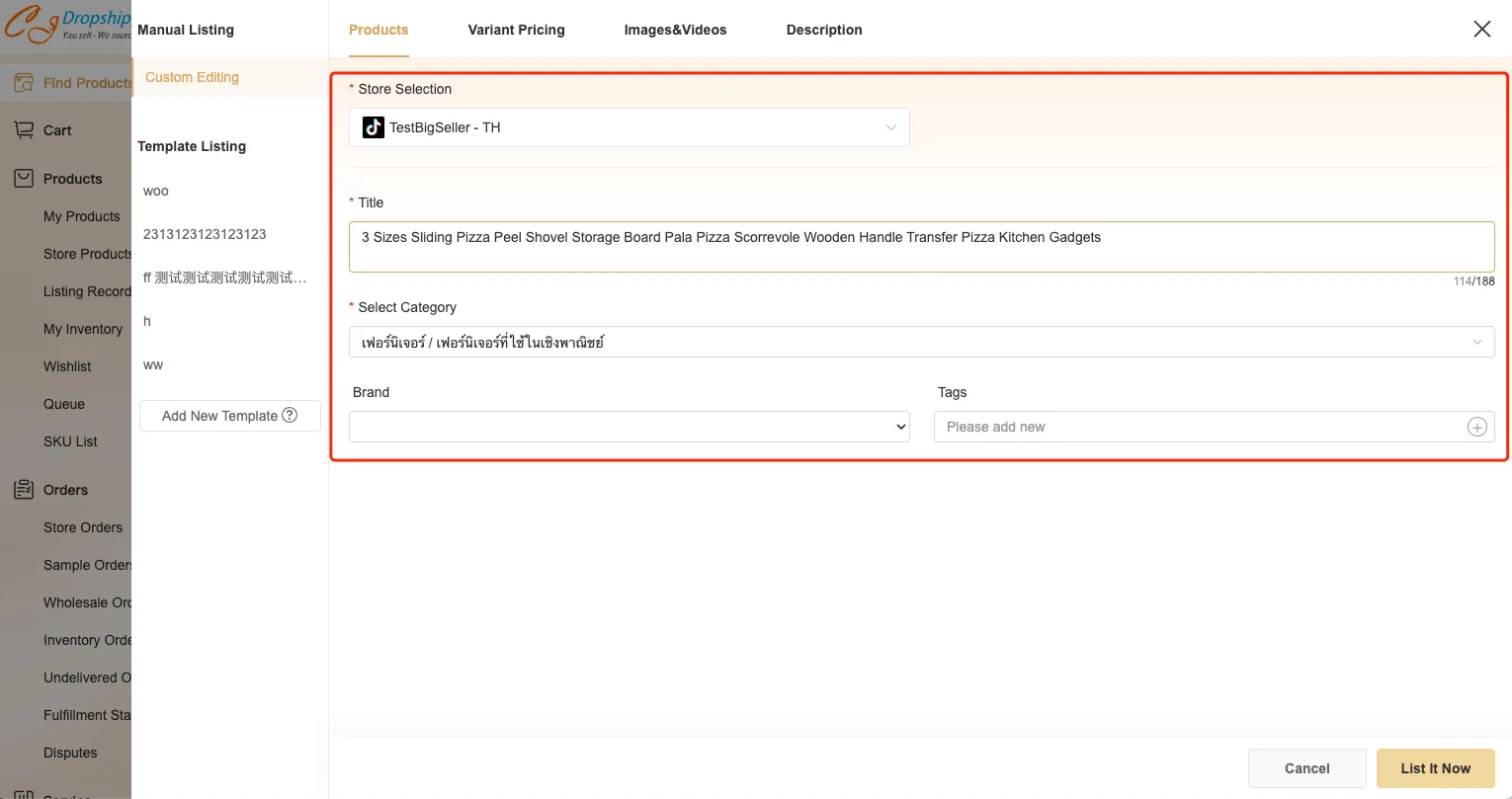Click the Cart icon in sidebar

pos(24,130)
